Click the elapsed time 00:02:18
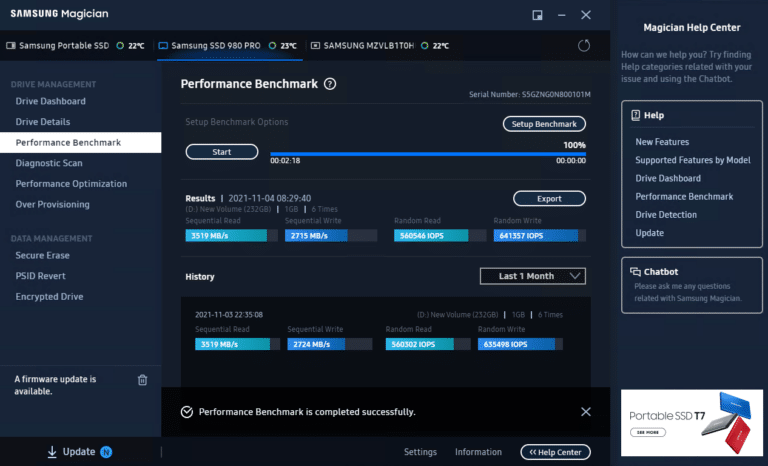The width and height of the screenshot is (768, 466). (x=285, y=161)
